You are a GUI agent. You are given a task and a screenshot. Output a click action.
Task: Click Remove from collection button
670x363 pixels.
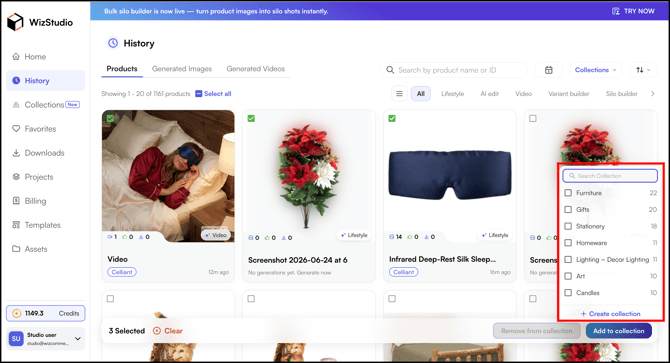tap(537, 331)
